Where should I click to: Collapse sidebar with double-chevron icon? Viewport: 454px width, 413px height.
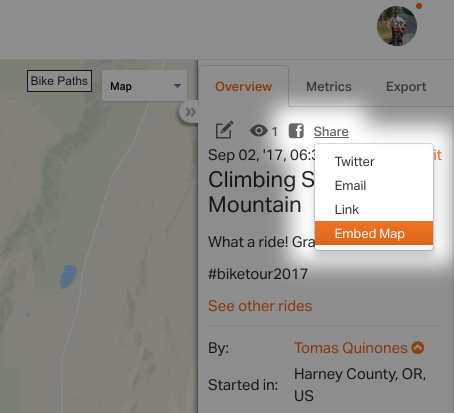[190, 112]
